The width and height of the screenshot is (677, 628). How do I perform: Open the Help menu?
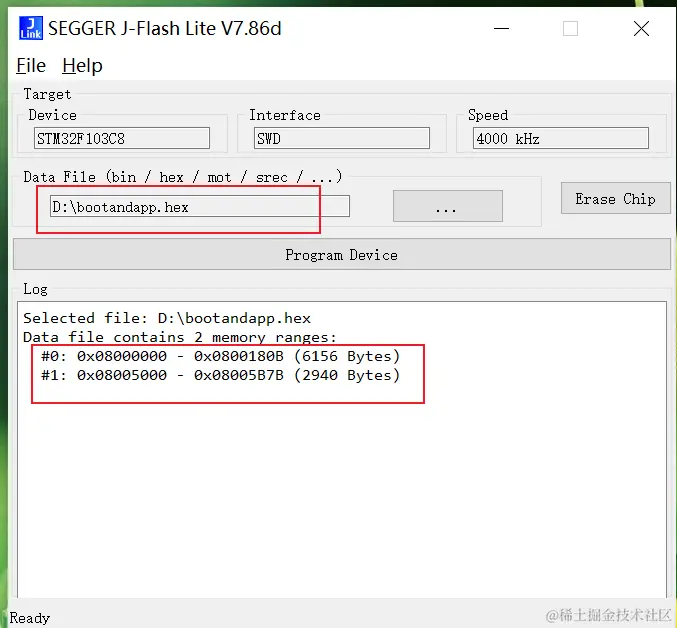82,66
